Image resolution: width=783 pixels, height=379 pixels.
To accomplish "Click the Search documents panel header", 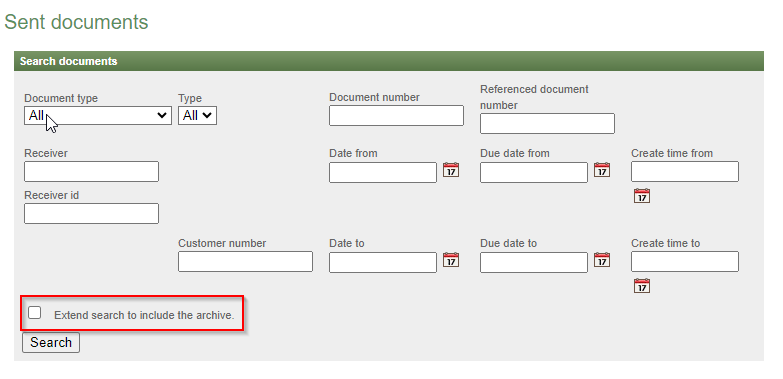I will pos(389,61).
